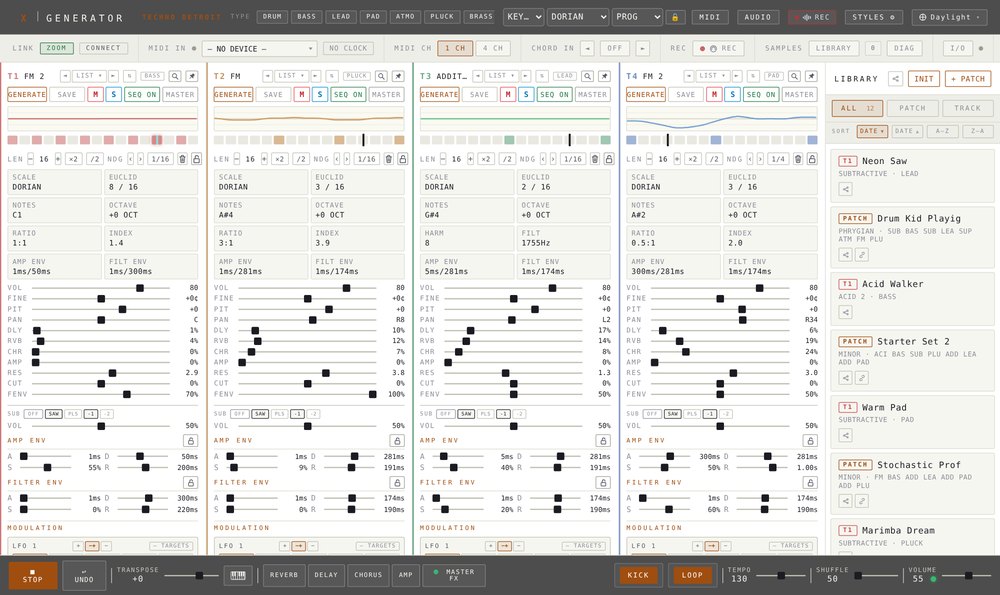
Task: Click the magnifier icon on track T1
Action: click(175, 76)
